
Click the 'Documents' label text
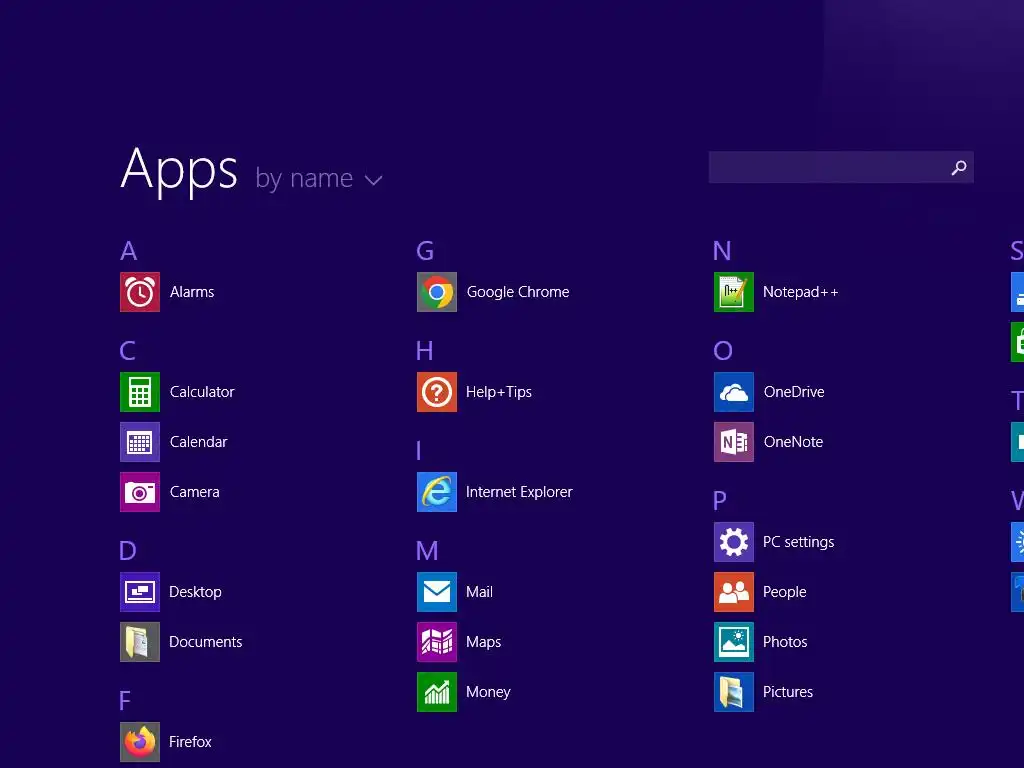click(x=206, y=642)
